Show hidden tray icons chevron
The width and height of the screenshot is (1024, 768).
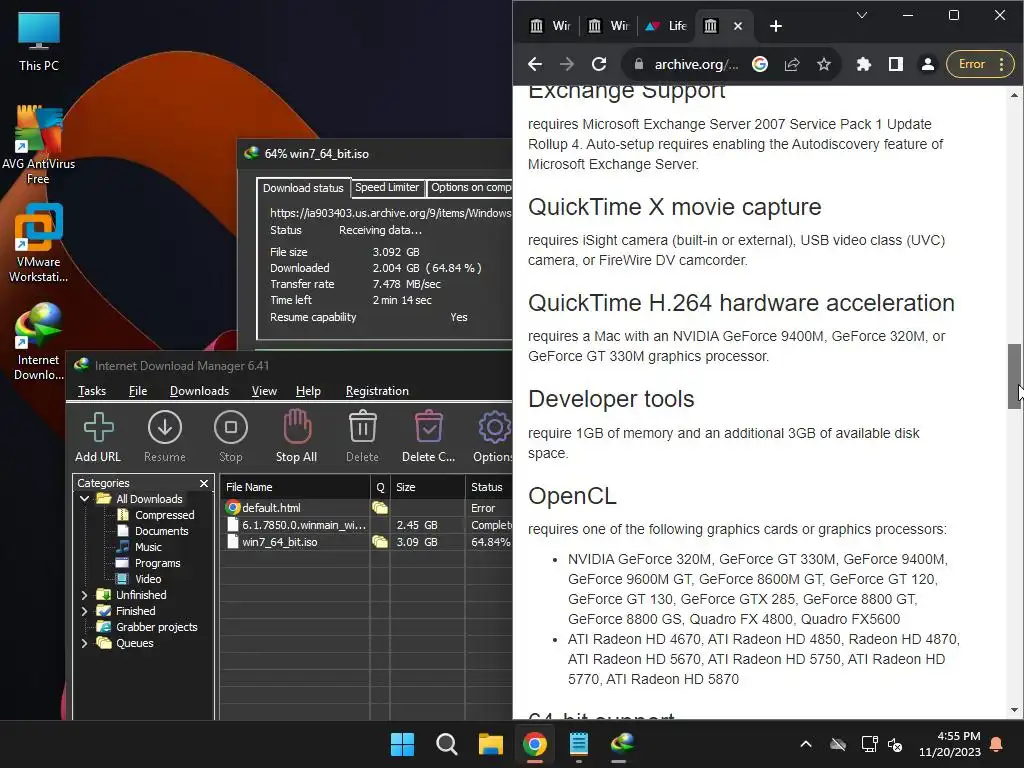point(806,744)
